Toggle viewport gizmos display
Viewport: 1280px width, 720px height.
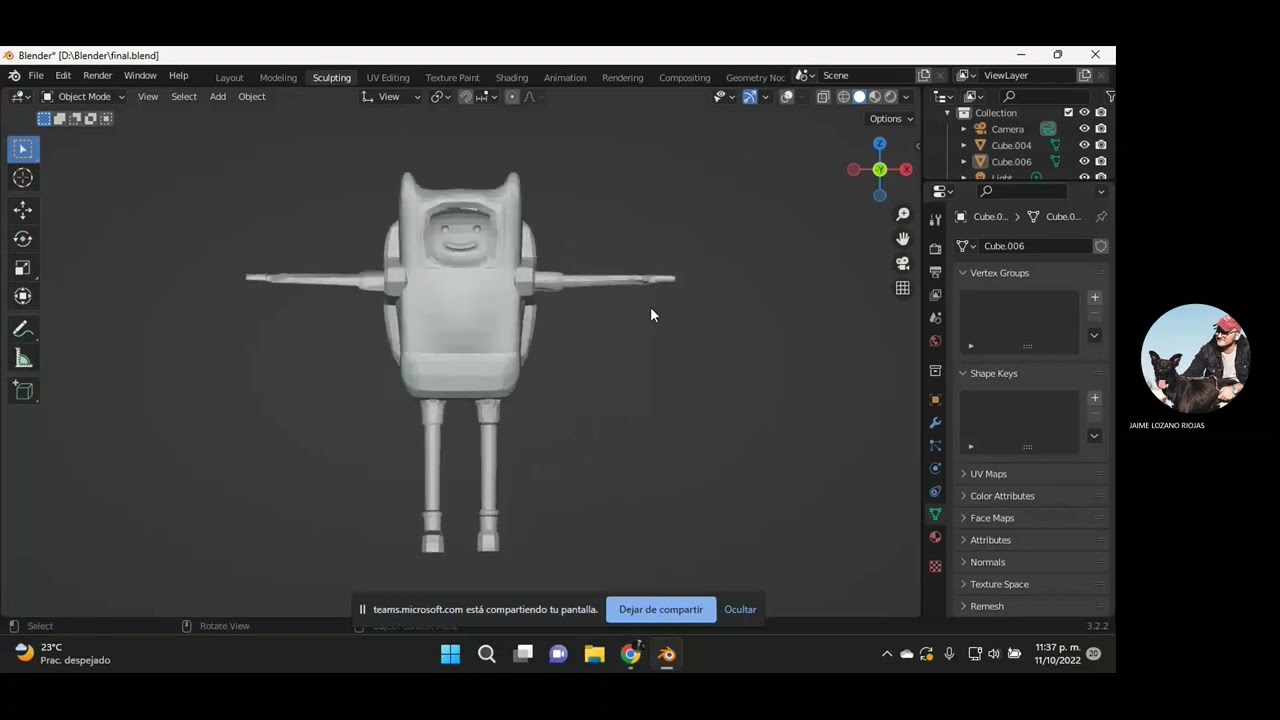749,97
